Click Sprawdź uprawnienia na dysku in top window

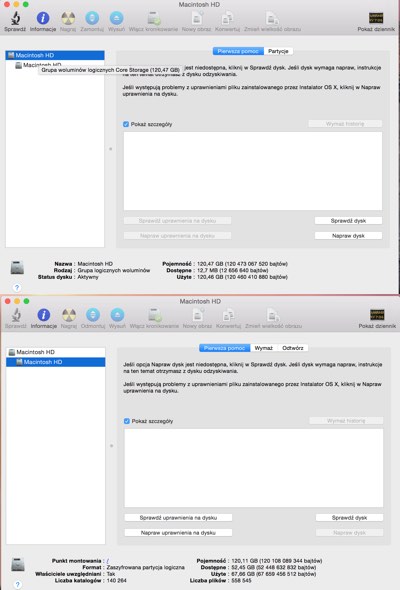(x=177, y=221)
